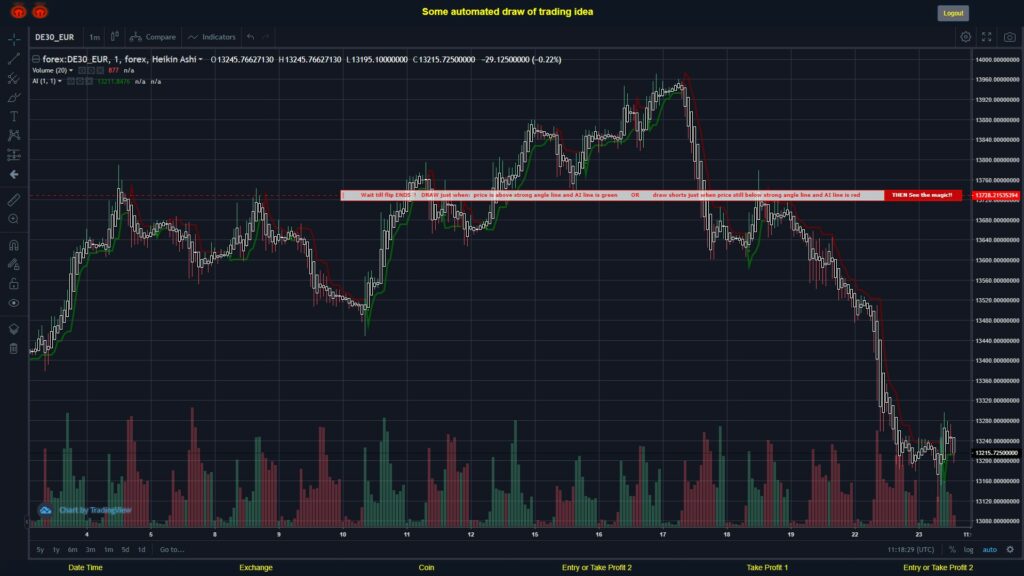
Task: Open the scale settings gear at bottom right
Action: pyautogui.click(x=1010, y=550)
